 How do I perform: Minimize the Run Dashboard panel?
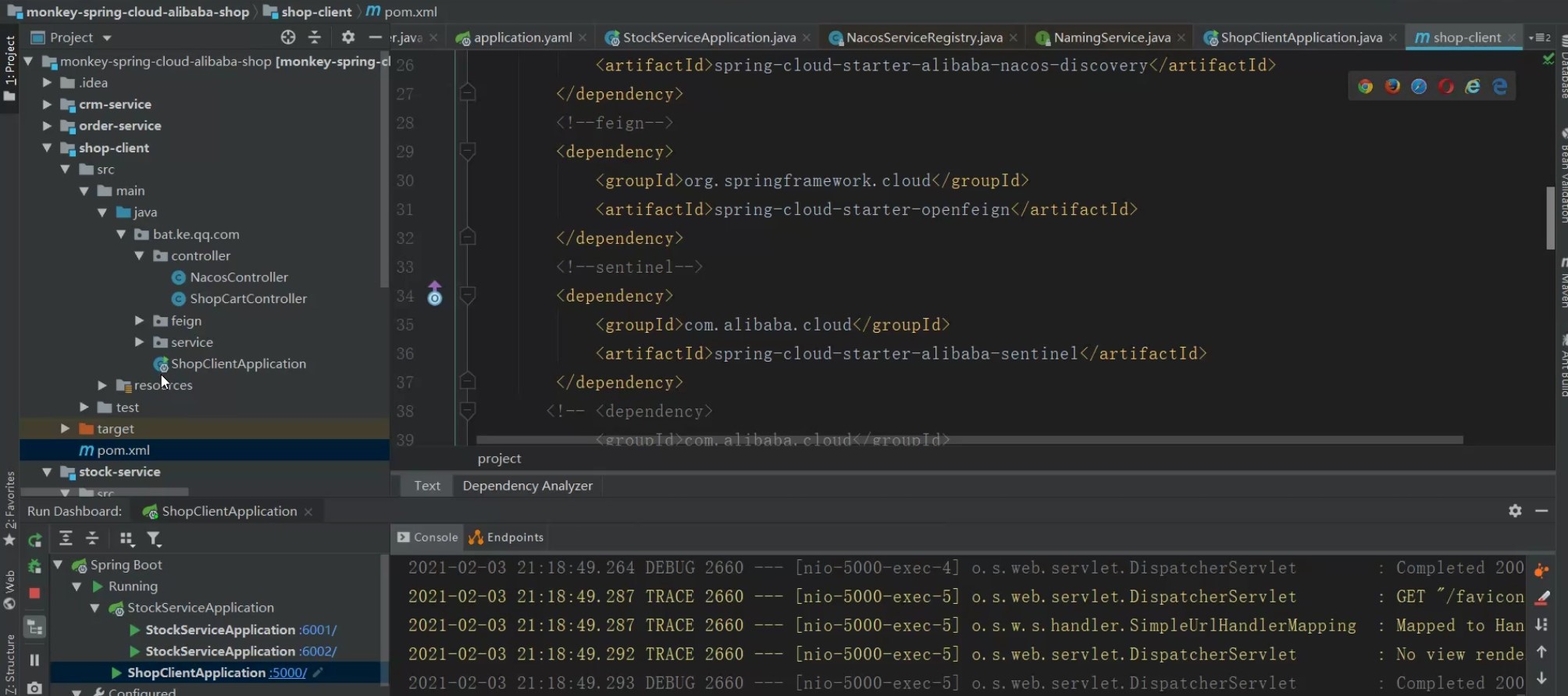[1541, 510]
